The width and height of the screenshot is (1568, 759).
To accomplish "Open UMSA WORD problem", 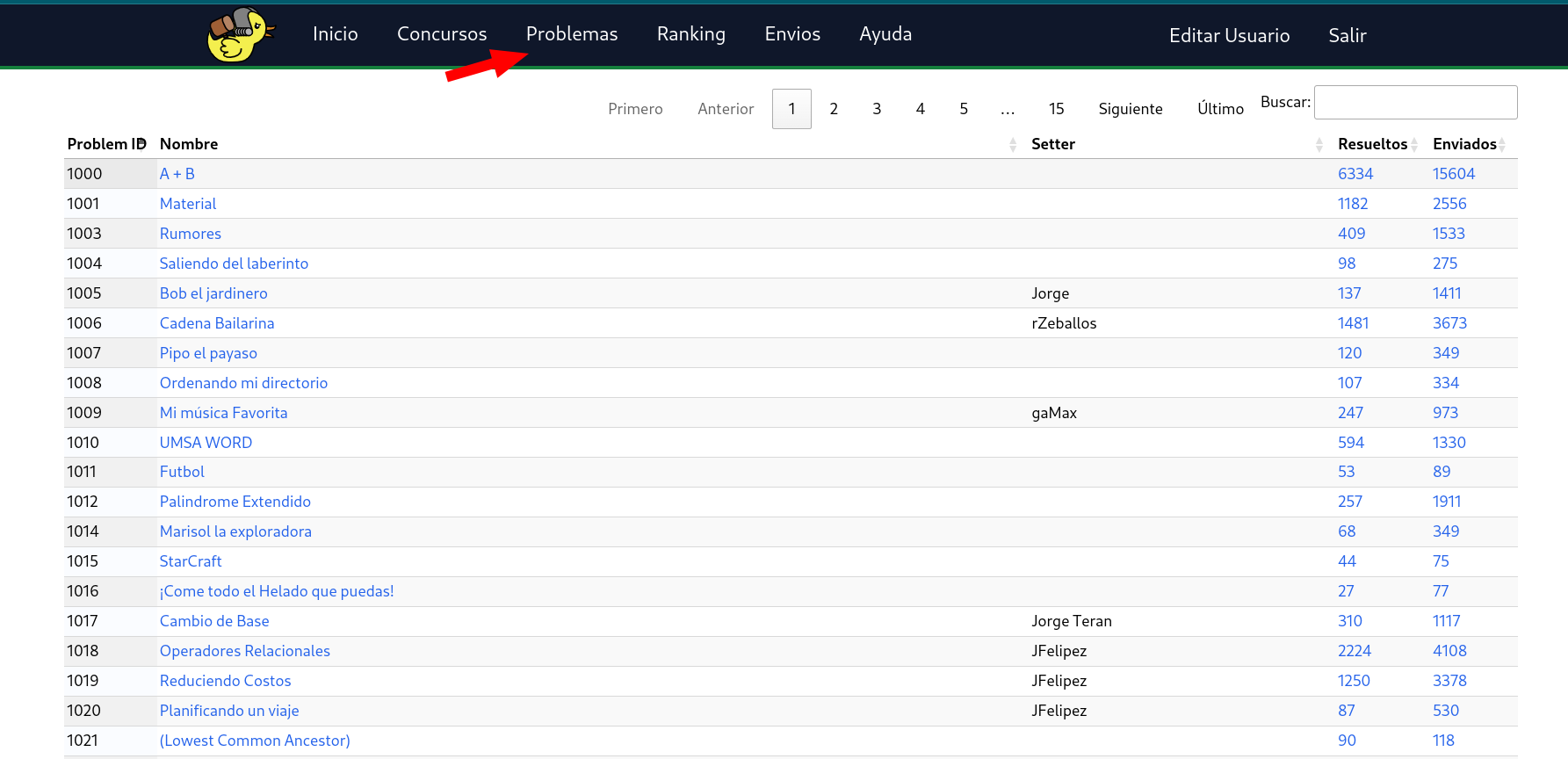I will point(206,443).
